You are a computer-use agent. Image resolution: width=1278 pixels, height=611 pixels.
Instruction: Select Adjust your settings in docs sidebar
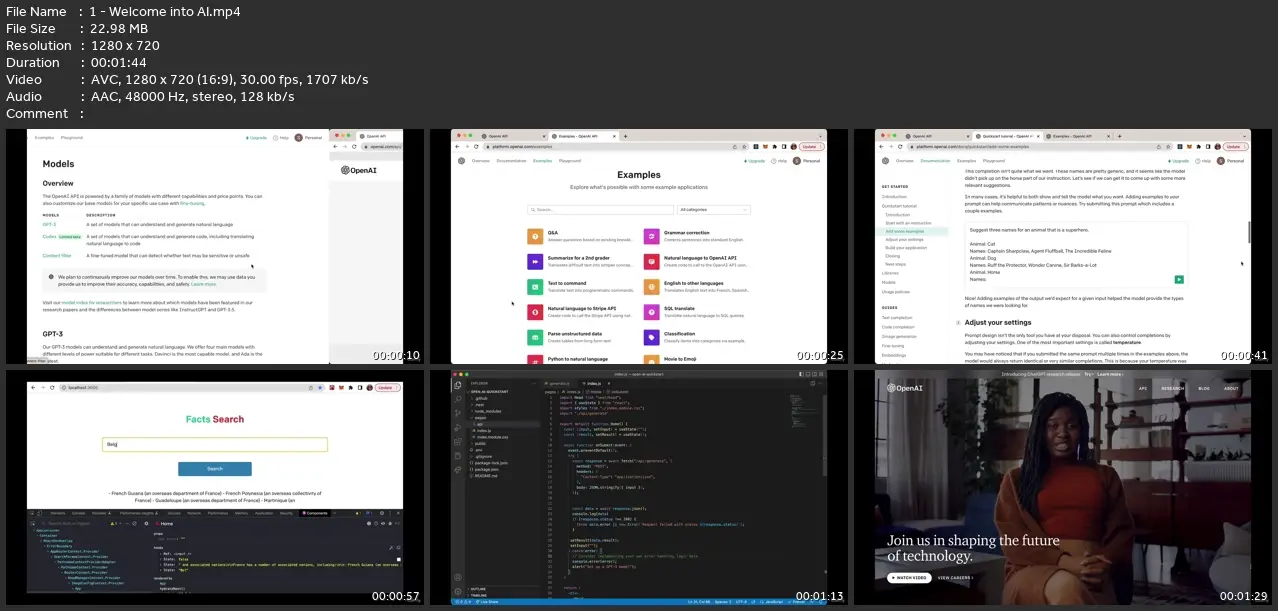coord(904,239)
